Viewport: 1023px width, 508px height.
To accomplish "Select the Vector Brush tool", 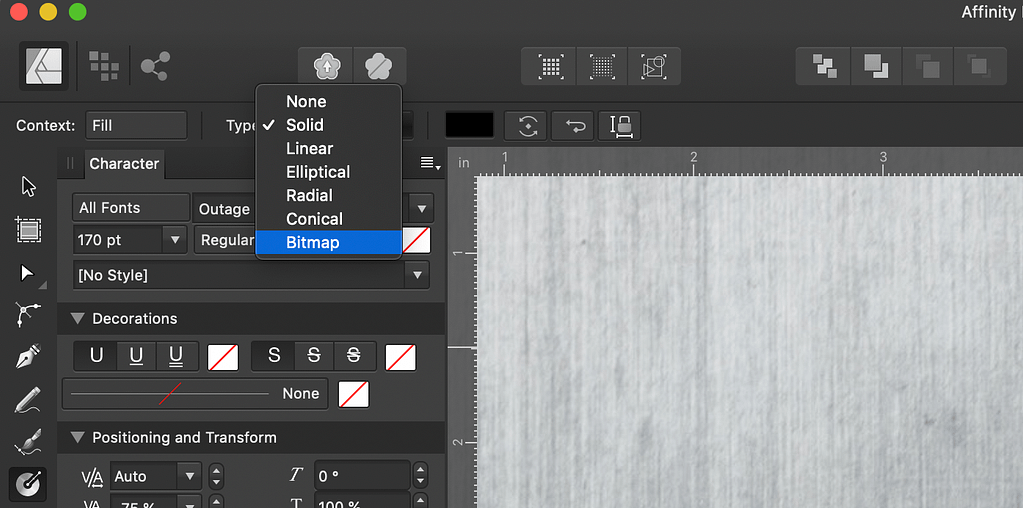I will point(28,442).
